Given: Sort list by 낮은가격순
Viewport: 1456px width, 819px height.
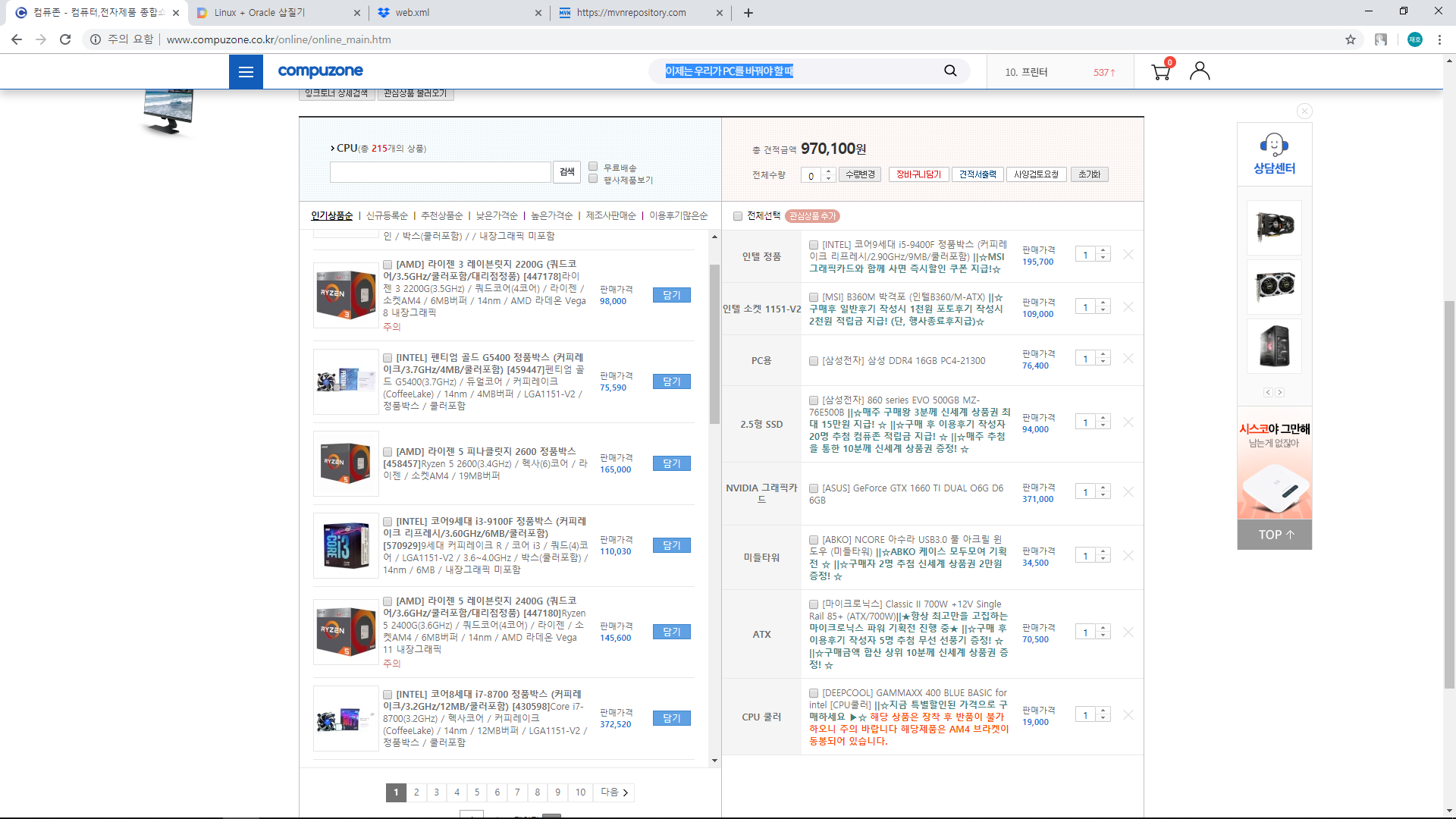Looking at the screenshot, I should click(x=497, y=216).
